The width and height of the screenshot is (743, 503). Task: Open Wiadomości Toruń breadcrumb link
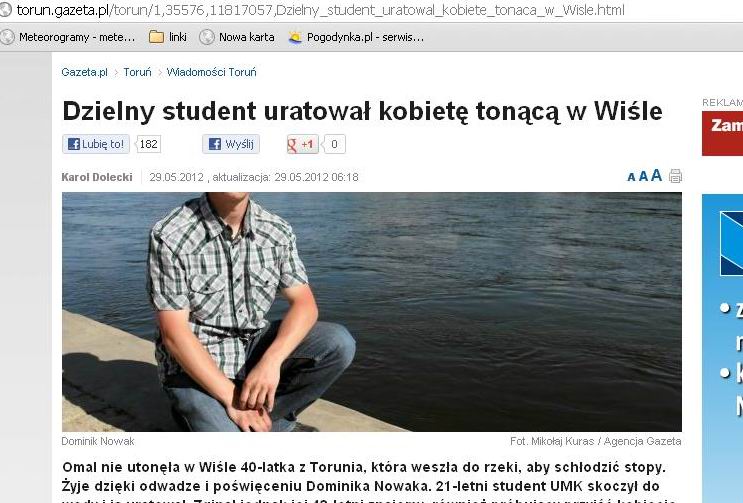pos(211,72)
